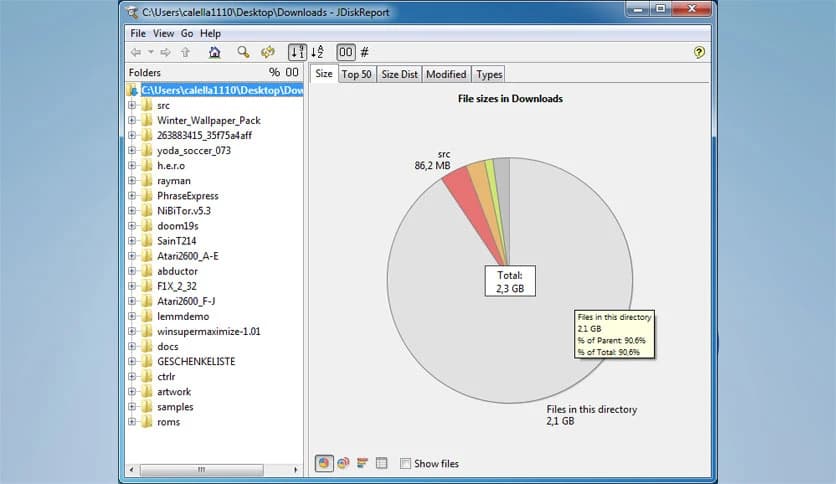Switch to bar chart view
The height and width of the screenshot is (484, 836).
[x=363, y=463]
